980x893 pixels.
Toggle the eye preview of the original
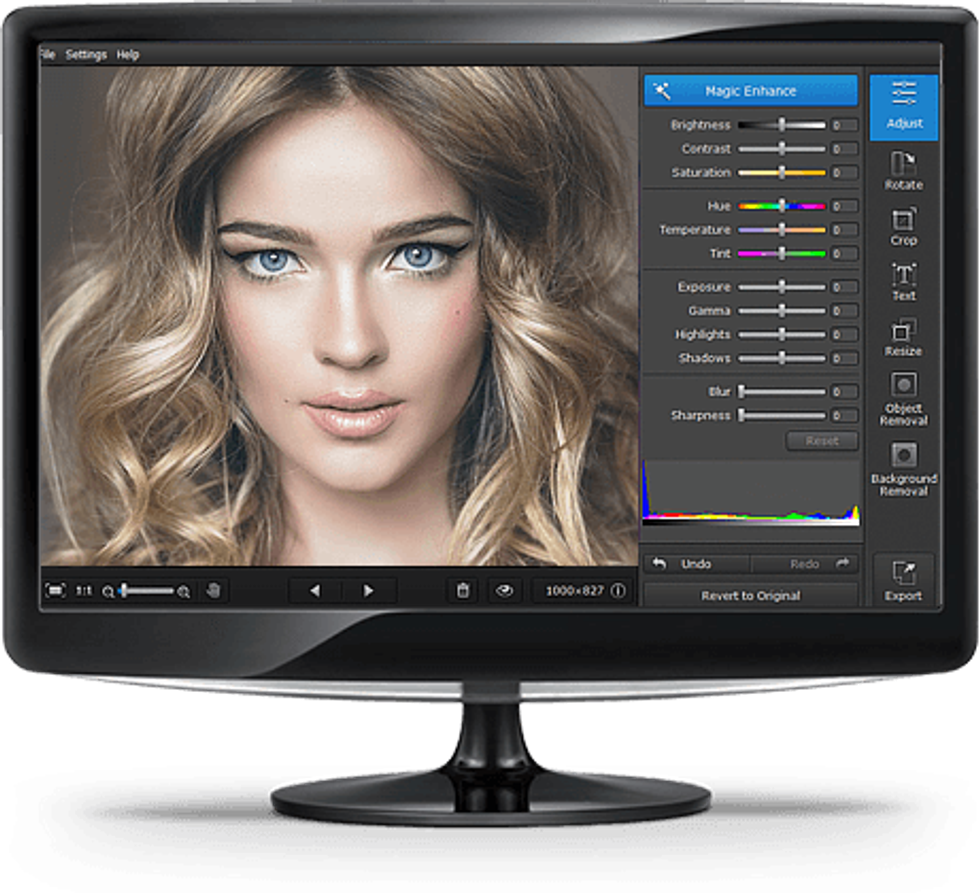click(x=504, y=591)
